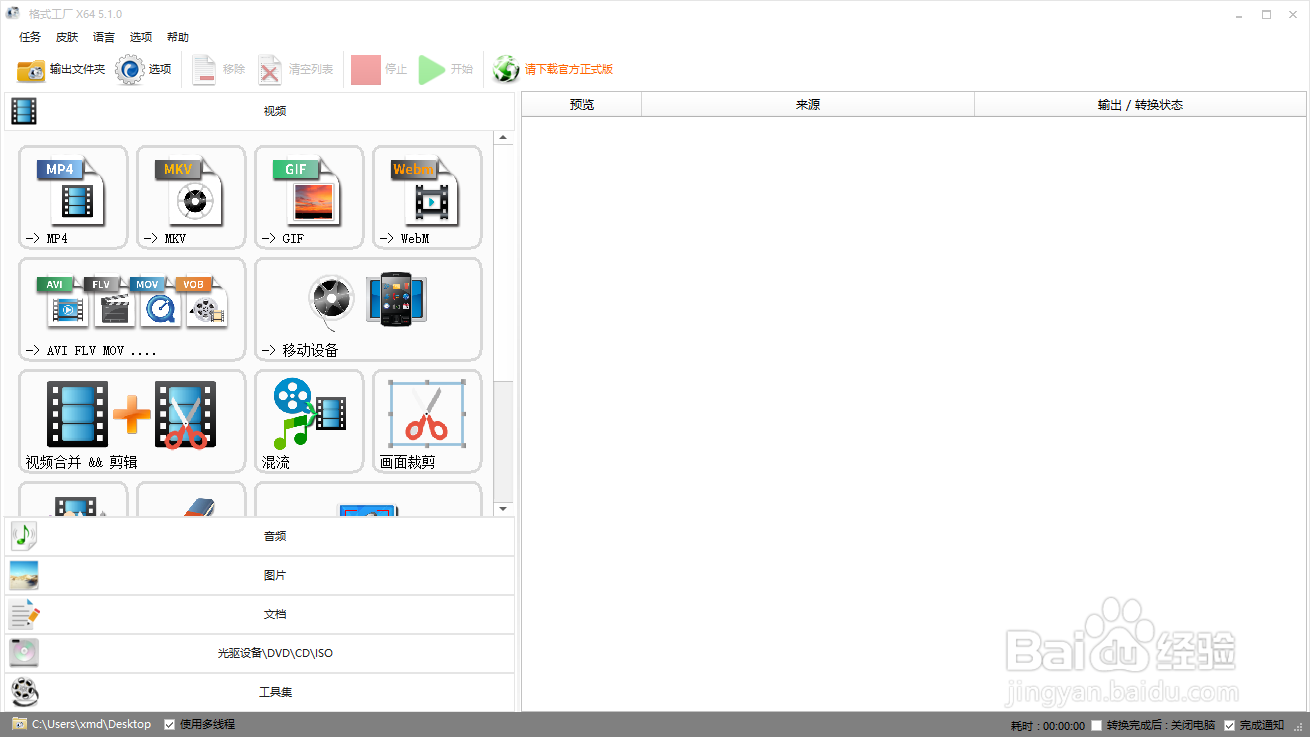The height and width of the screenshot is (737, 1310).
Task: Click the picture category landscape icon
Action: click(24, 575)
